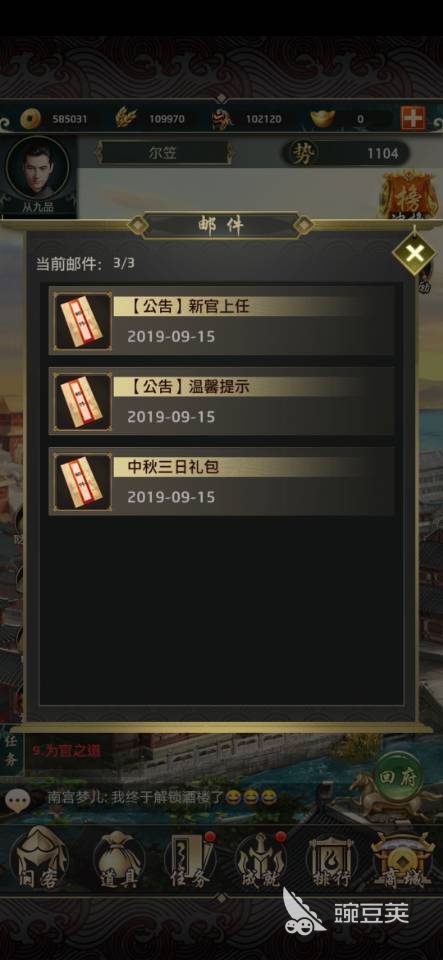
Task: Tap the gold ingot currency icon
Action: (x=322, y=118)
